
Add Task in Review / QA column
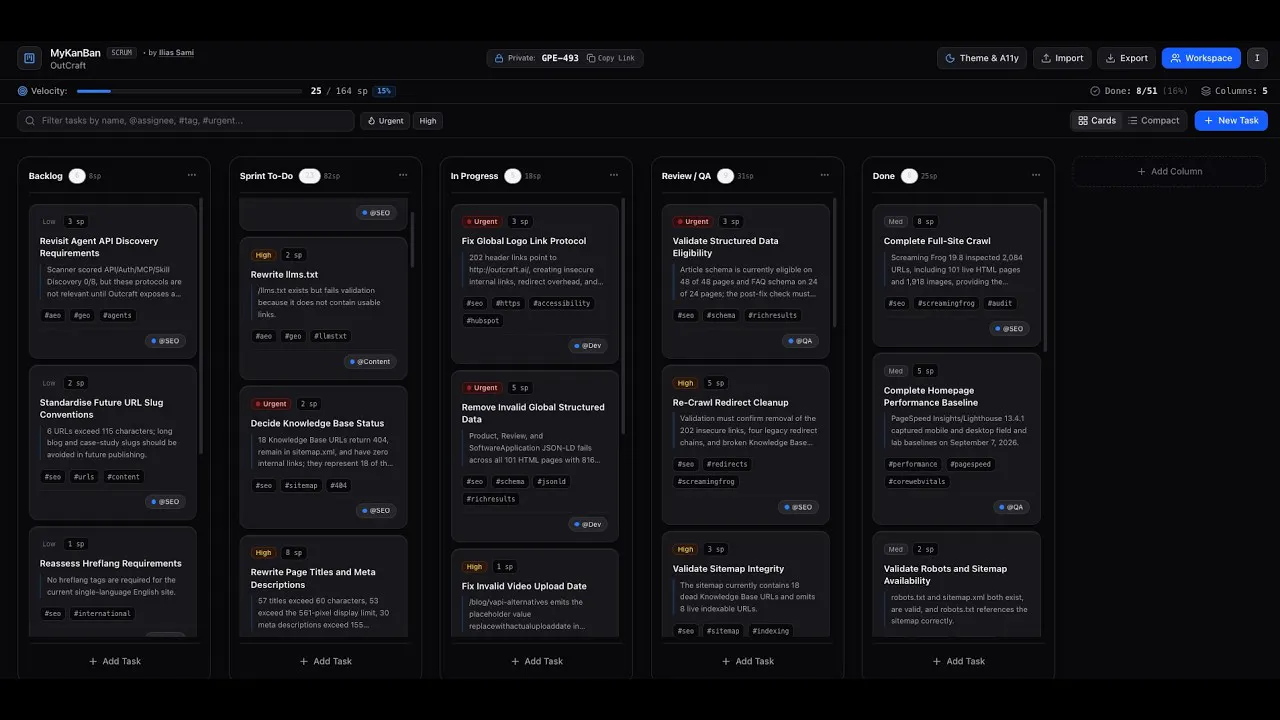click(747, 661)
